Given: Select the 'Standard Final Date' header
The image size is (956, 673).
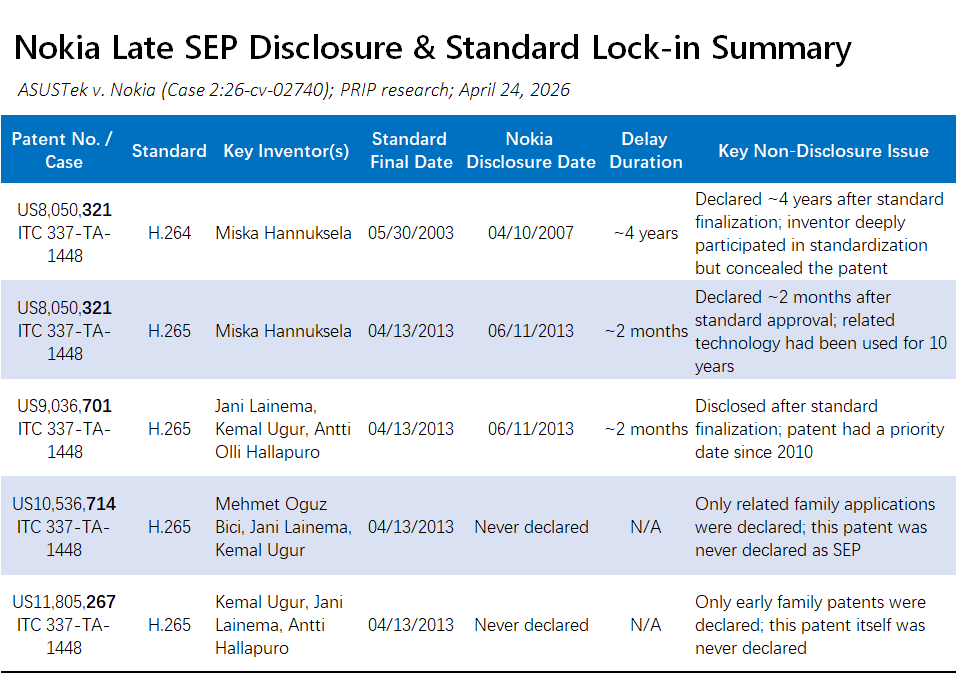Looking at the screenshot, I should click(411, 150).
